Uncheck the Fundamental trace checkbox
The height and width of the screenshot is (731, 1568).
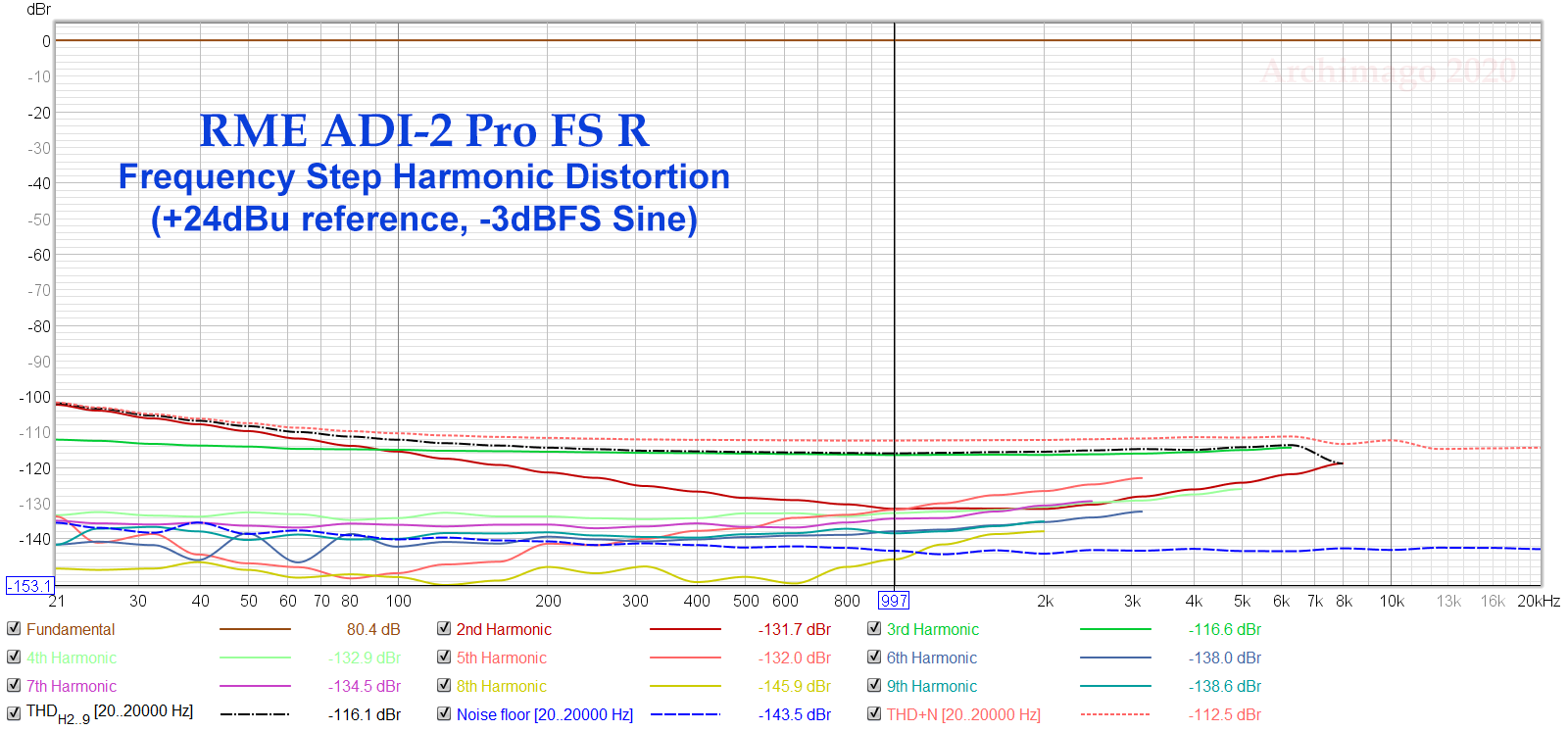pyautogui.click(x=14, y=629)
